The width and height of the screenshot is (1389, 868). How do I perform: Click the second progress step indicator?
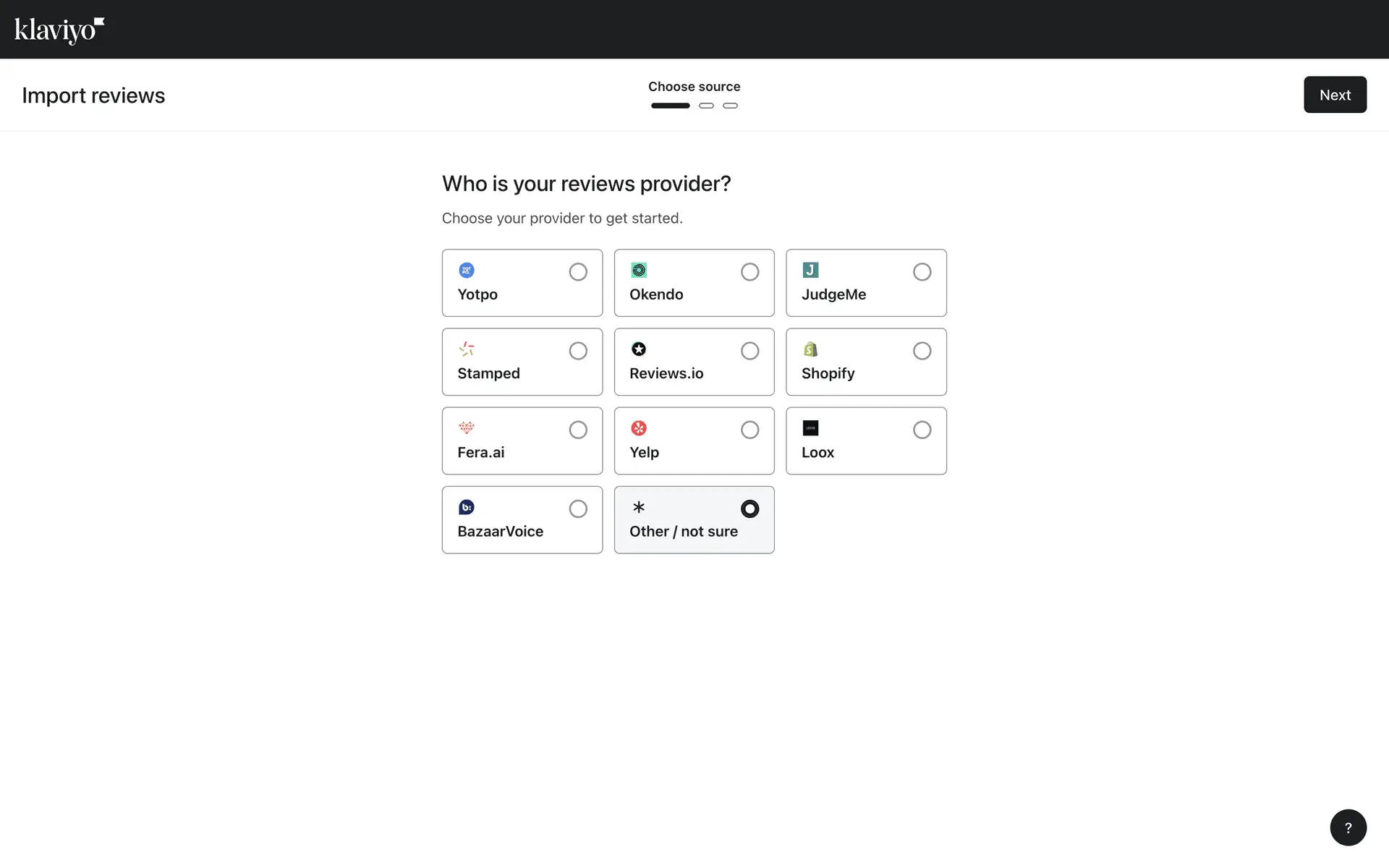pos(706,106)
